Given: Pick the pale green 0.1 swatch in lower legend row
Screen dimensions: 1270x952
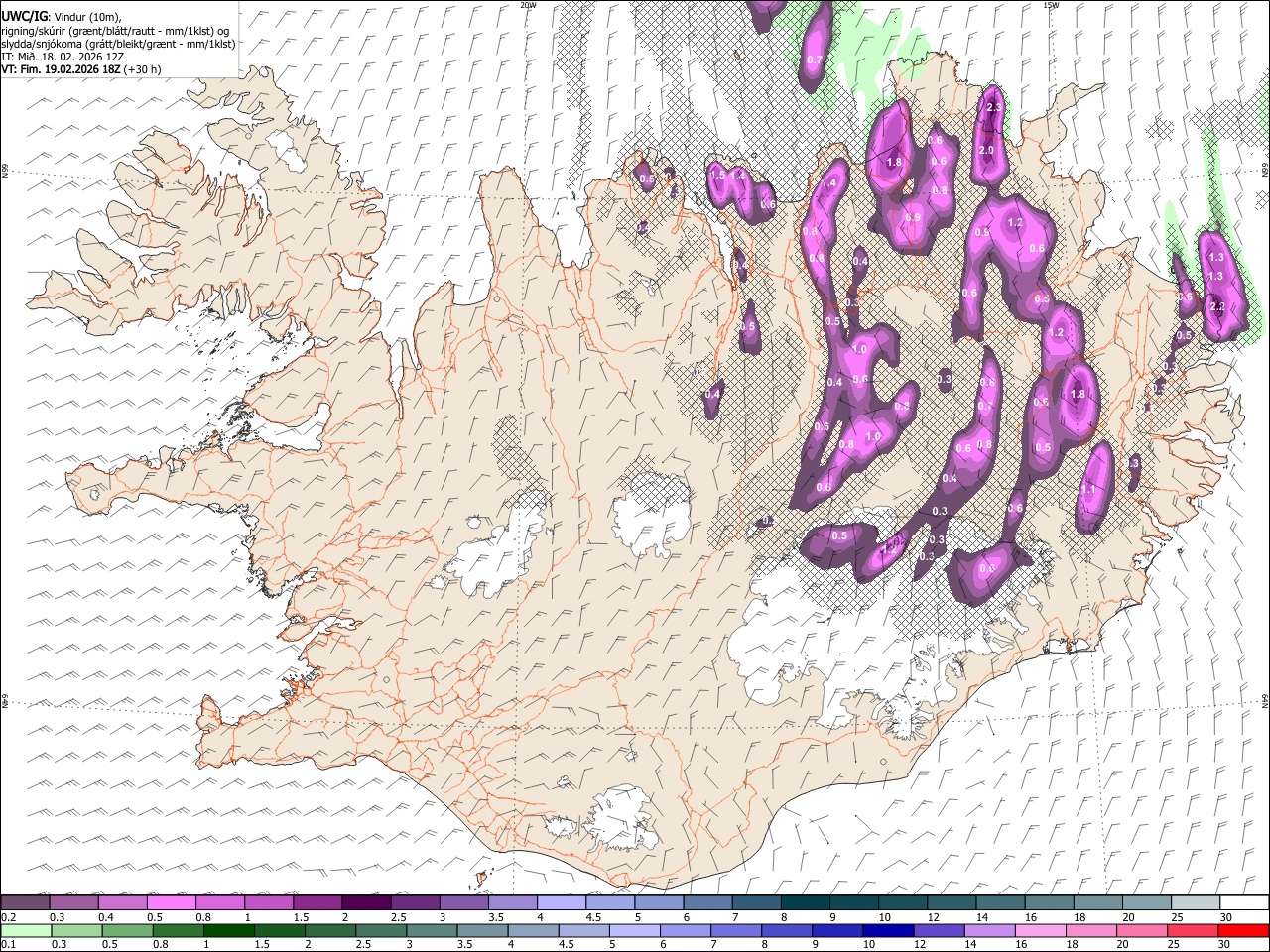Looking at the screenshot, I should (x=26, y=930).
